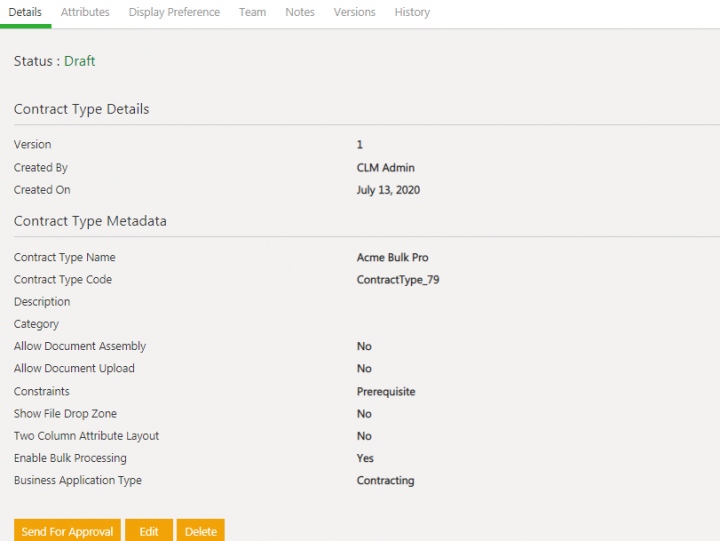Viewport: 720px width, 541px height.
Task: View the History tab
Action: coord(412,12)
